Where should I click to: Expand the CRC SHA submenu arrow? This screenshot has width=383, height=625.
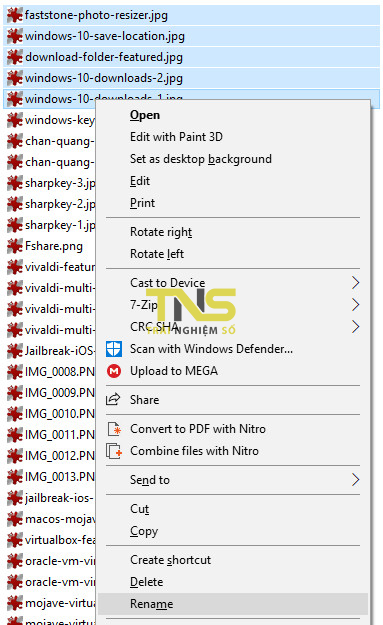[x=356, y=327]
